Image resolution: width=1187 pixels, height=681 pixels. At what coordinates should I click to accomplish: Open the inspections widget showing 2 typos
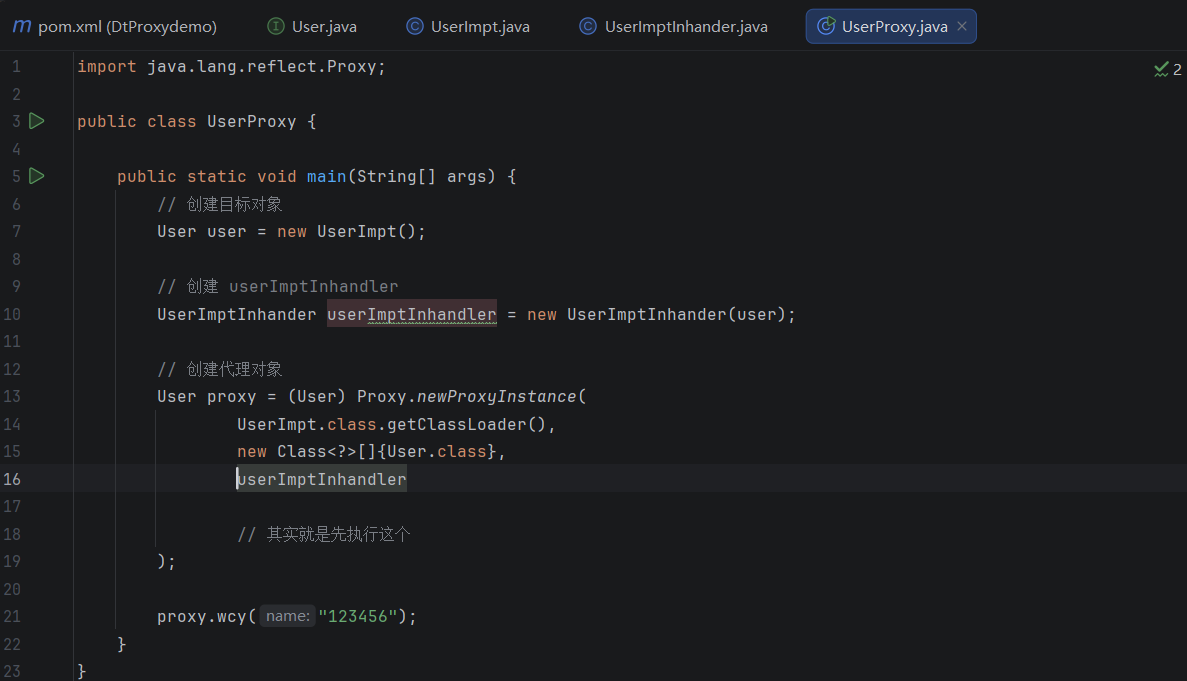click(1167, 70)
